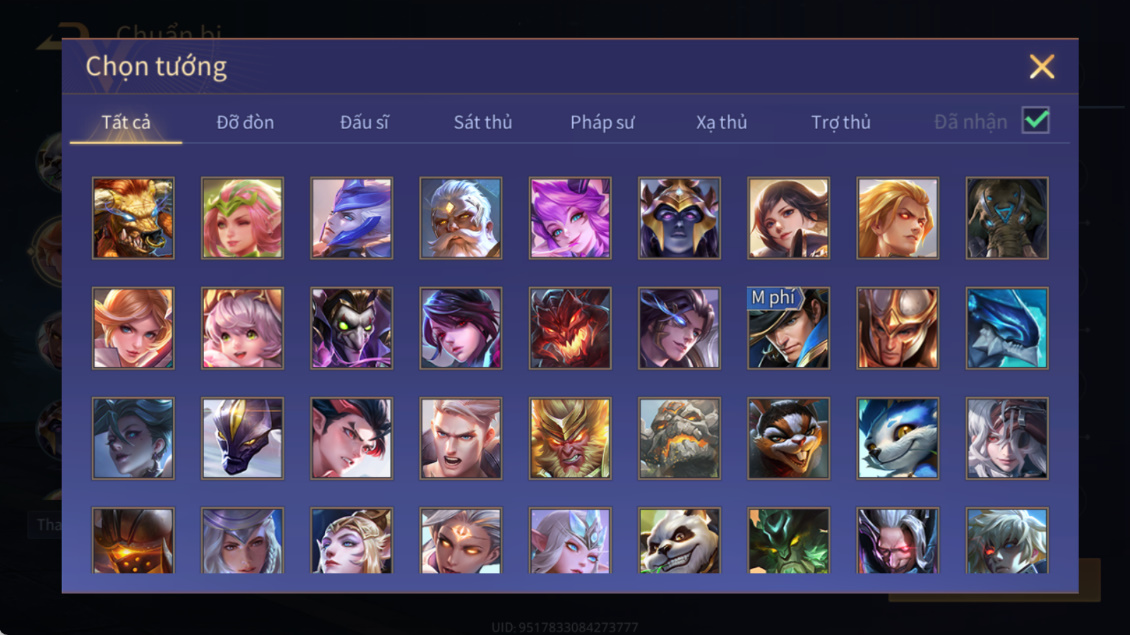Image resolution: width=1130 pixels, height=635 pixels.
Task: Select the hero tagged M phí
Action: [788, 328]
